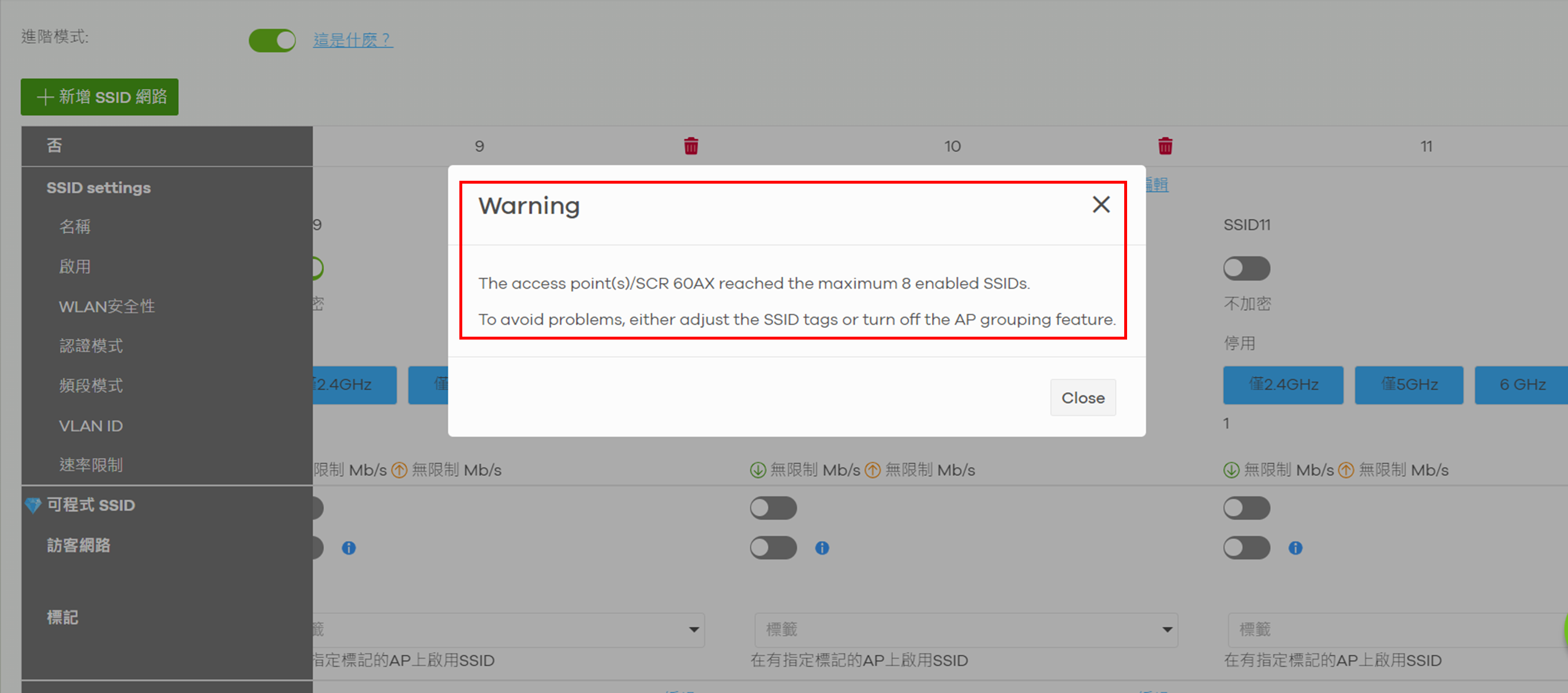Expand the tag dropdown arrow for SSID 9
Screen dimensions: 1568x693
click(x=693, y=629)
